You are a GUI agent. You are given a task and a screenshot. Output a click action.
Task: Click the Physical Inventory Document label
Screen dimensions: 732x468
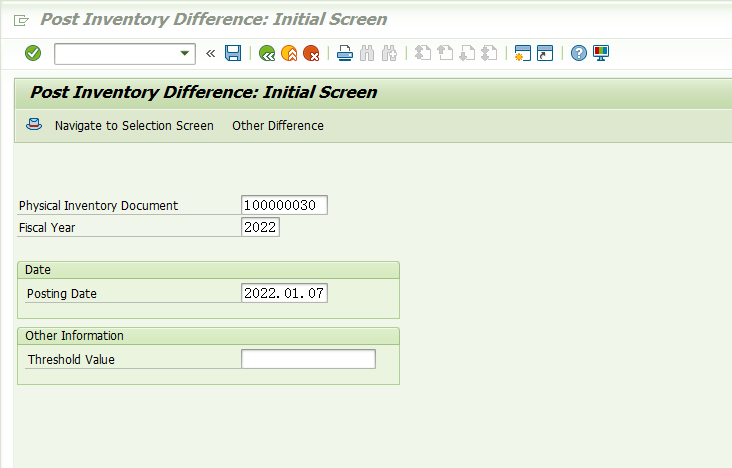pos(98,206)
